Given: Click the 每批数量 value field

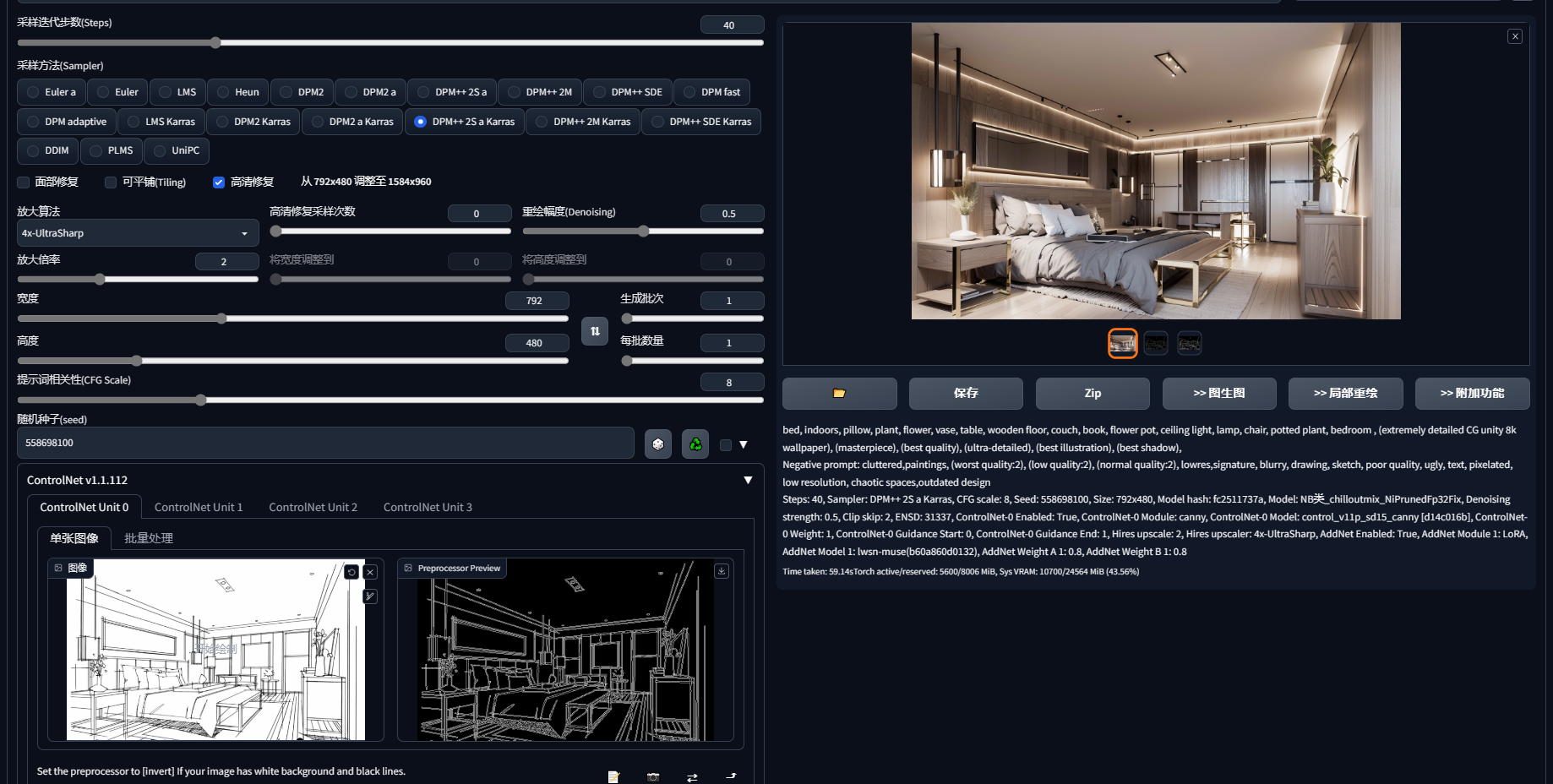Looking at the screenshot, I should [732, 343].
